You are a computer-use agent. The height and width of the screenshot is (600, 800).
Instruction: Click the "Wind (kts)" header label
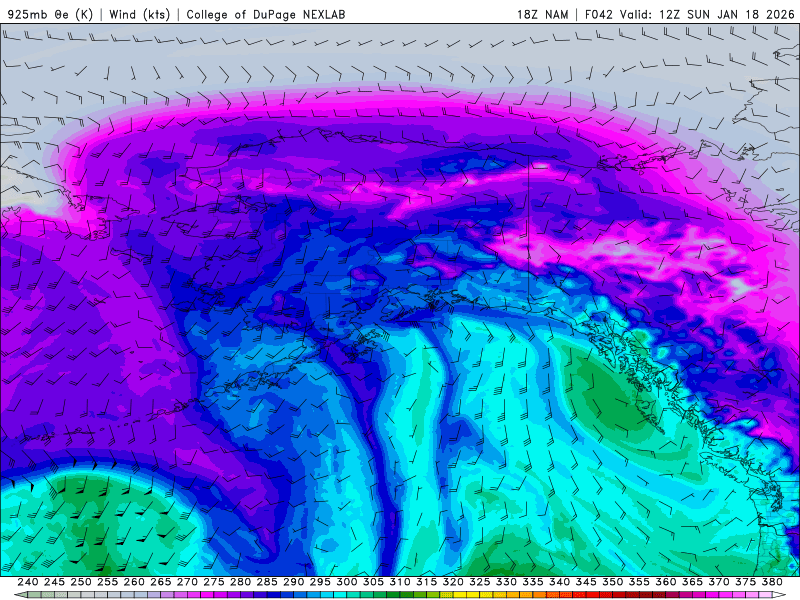140,14
